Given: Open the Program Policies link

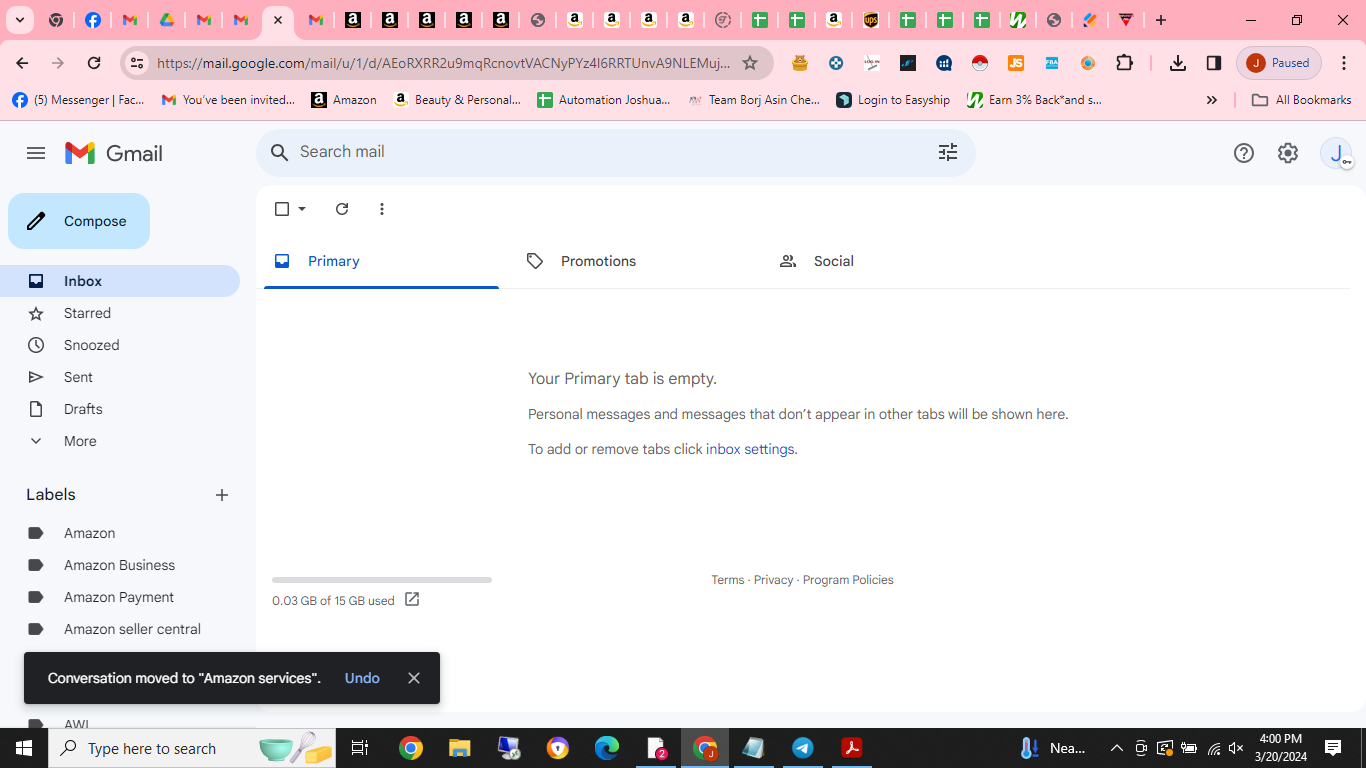Looking at the screenshot, I should (848, 580).
